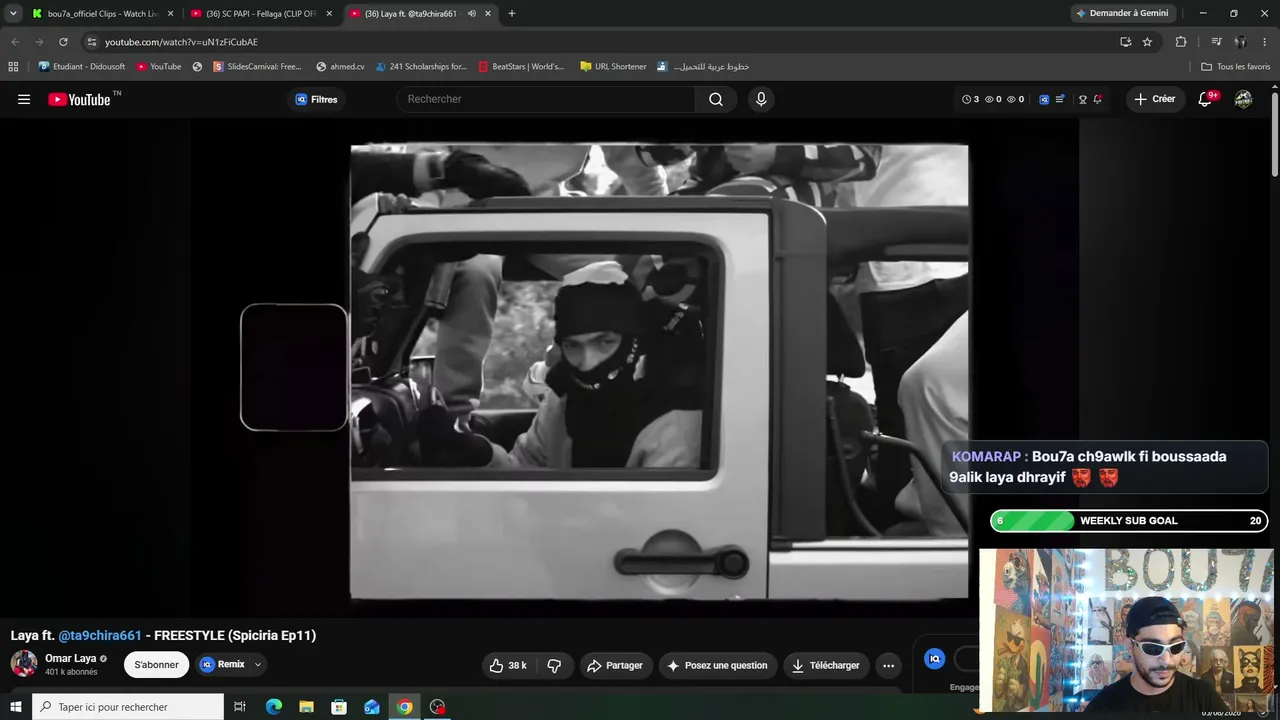Open the 241 Scholarships bookmark

pyautogui.click(x=422, y=67)
